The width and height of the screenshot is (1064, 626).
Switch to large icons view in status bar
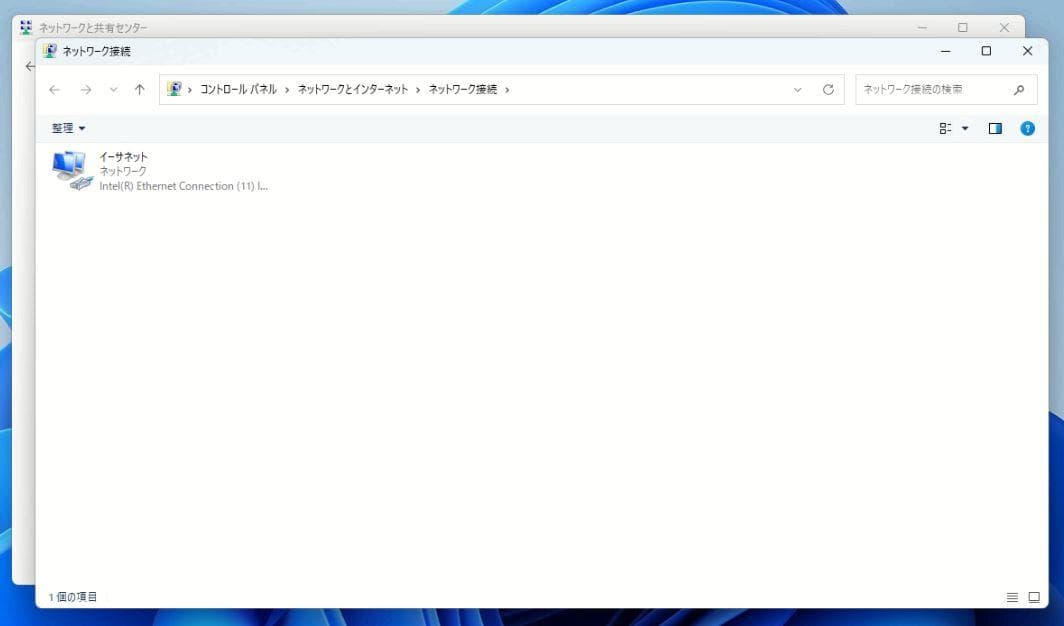1034,597
